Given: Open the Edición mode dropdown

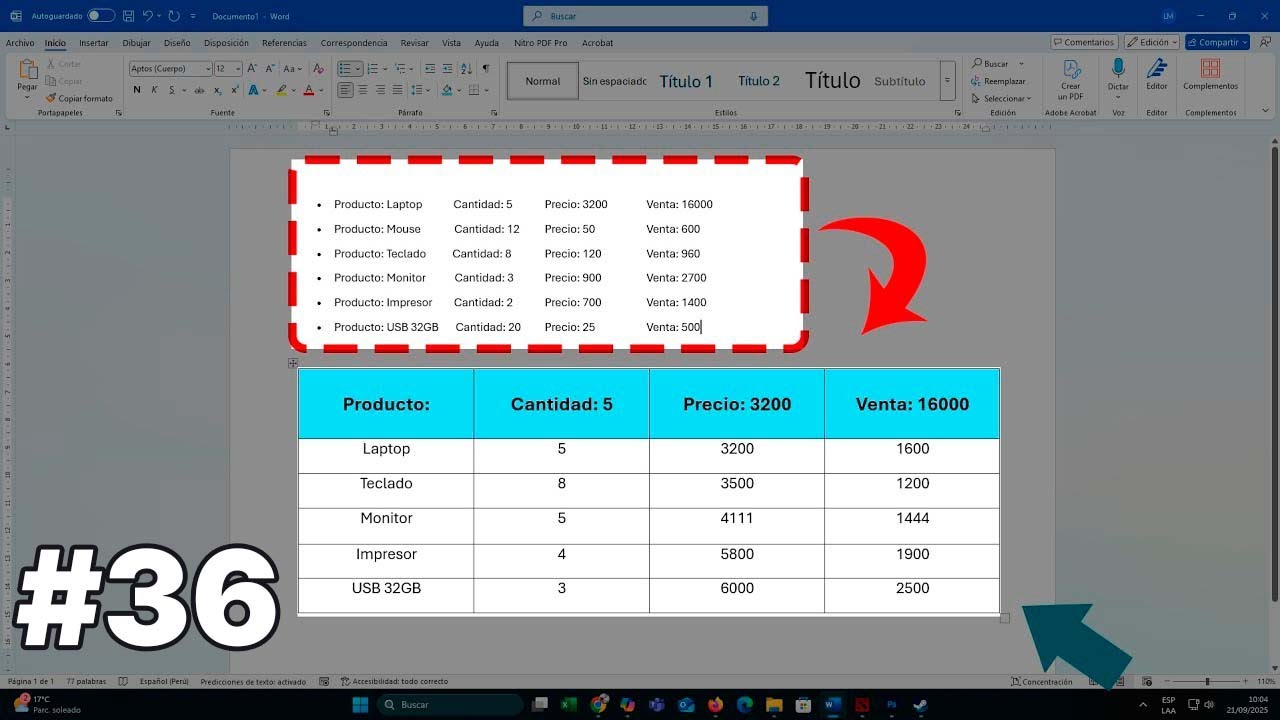Looking at the screenshot, I should coord(1151,42).
